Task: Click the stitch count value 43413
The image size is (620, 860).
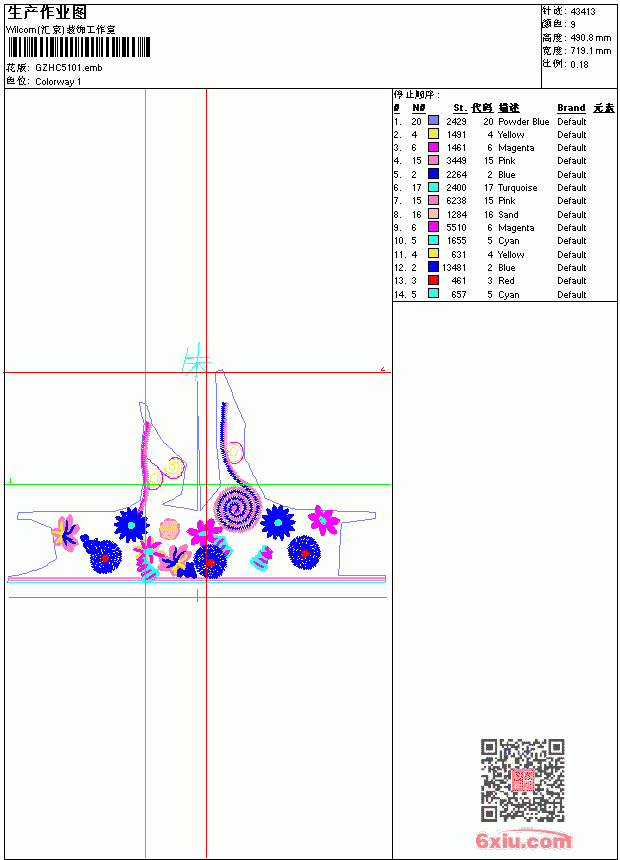Action: tap(583, 12)
